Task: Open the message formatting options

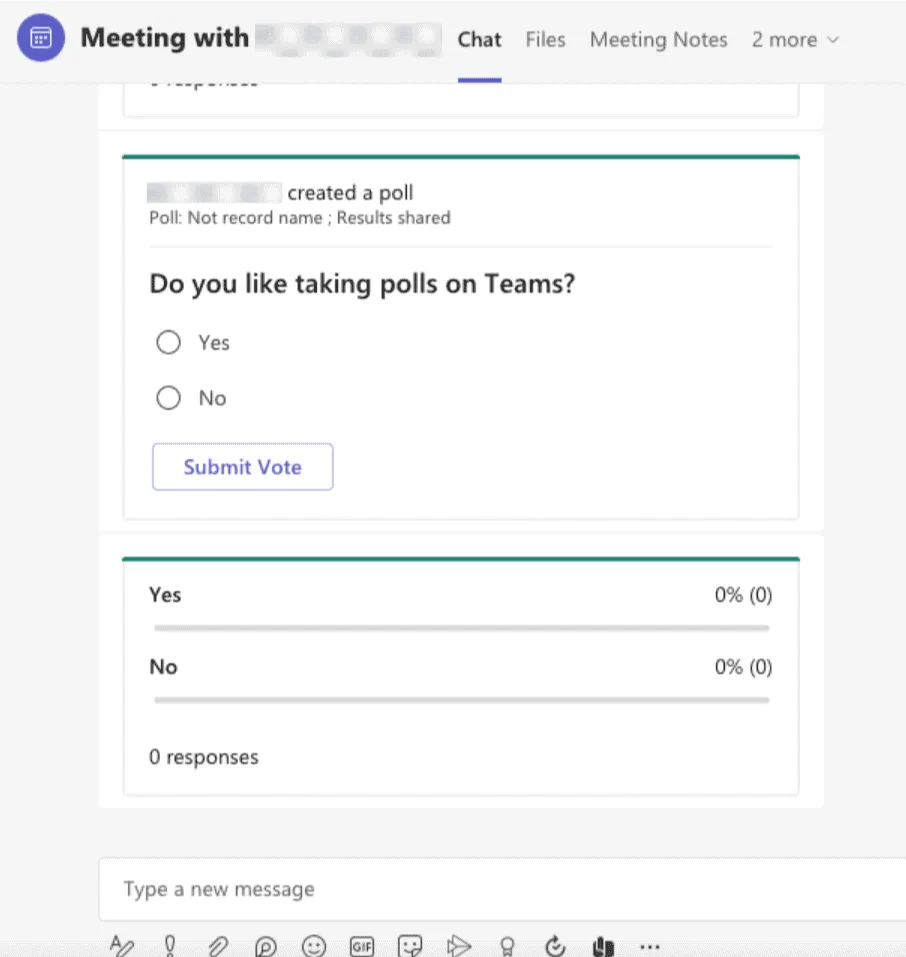Action: pyautogui.click(x=122, y=946)
